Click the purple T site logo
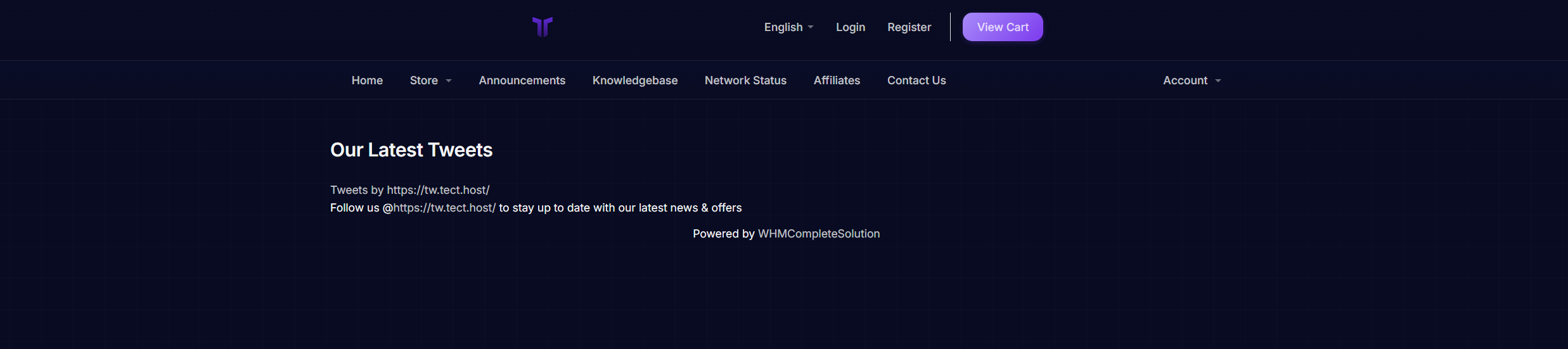The image size is (1568, 349). click(x=543, y=27)
